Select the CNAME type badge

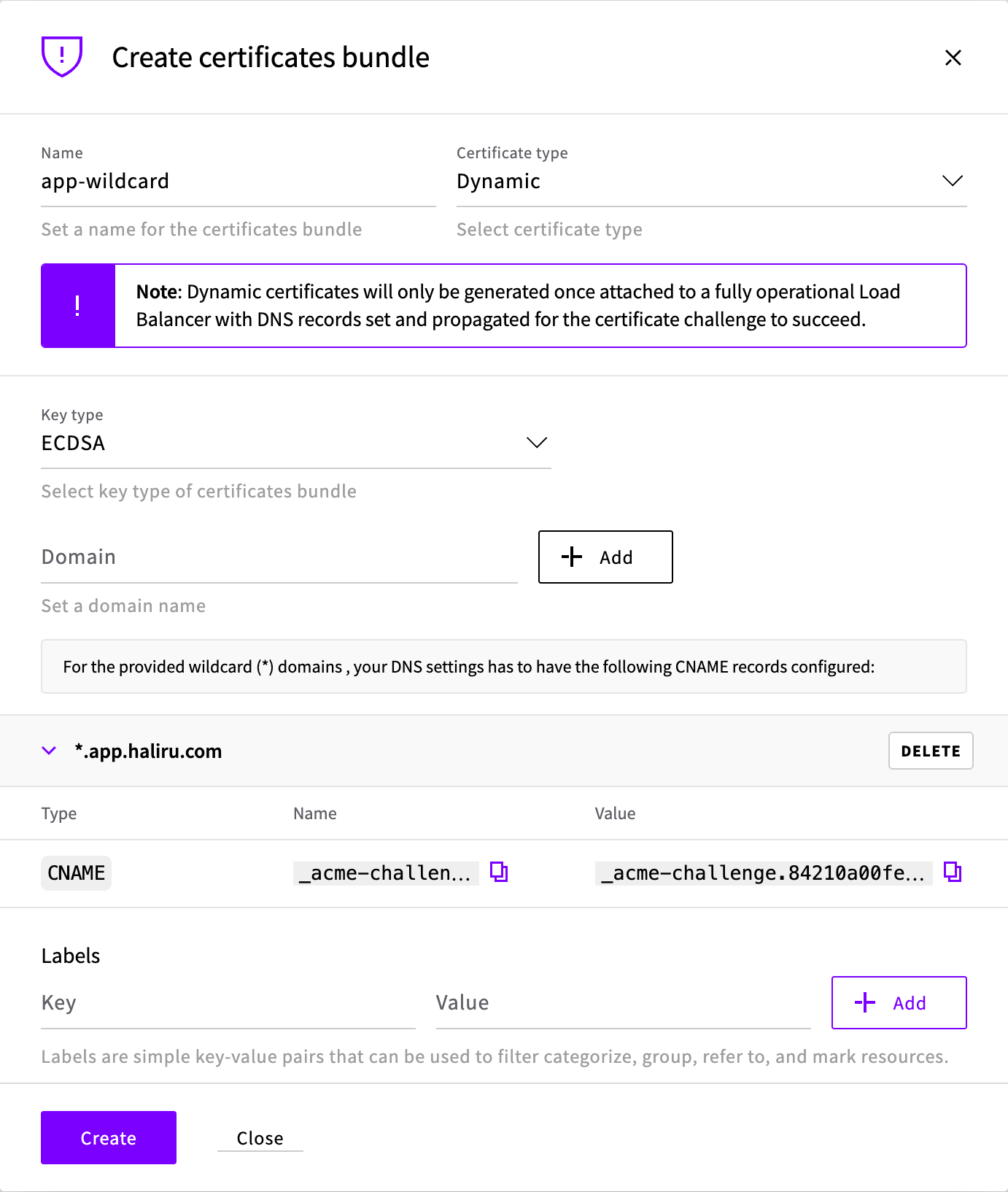[x=76, y=872]
